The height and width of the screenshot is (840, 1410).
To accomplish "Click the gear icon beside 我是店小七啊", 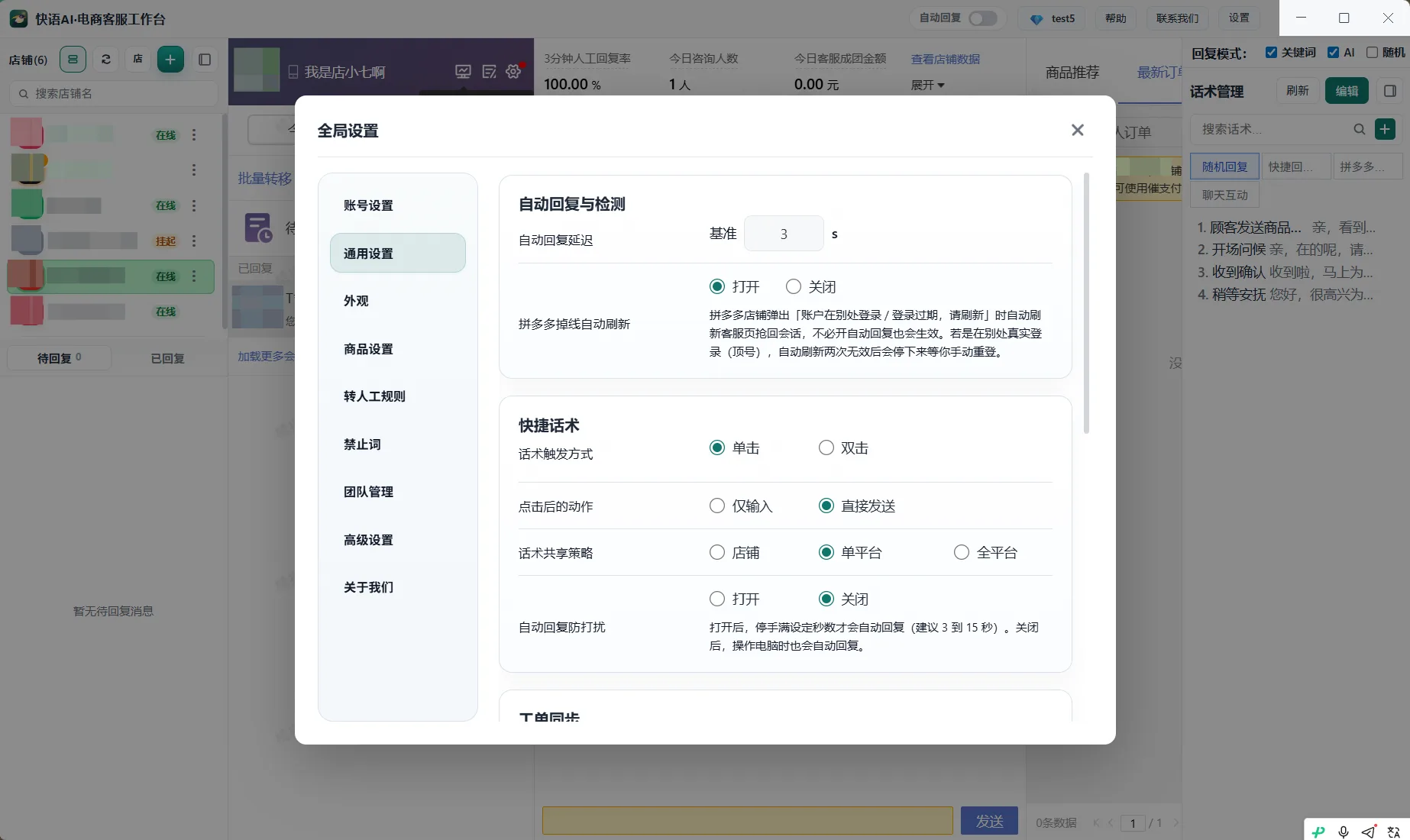I will 513,71.
